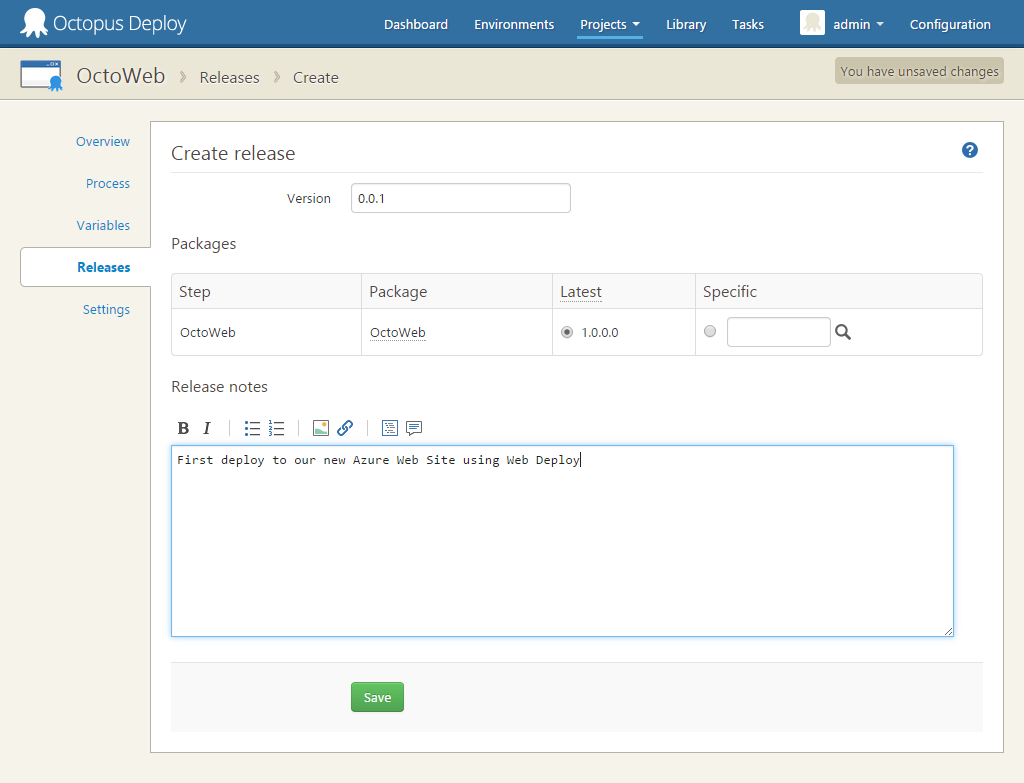
Task: Click the Version input field
Action: [460, 198]
